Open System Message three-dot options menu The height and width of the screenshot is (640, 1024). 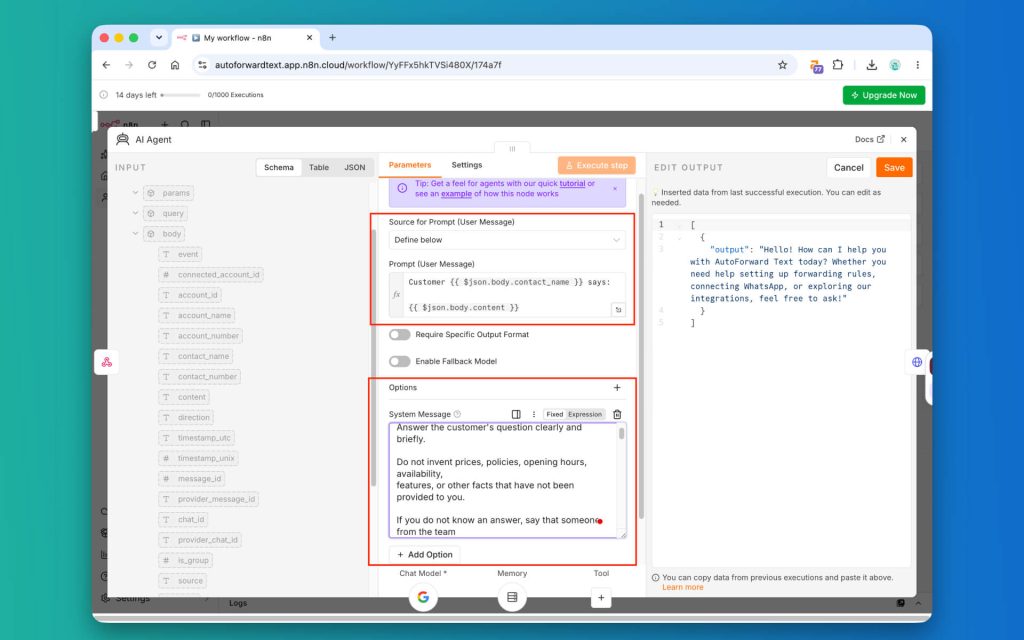tap(534, 414)
